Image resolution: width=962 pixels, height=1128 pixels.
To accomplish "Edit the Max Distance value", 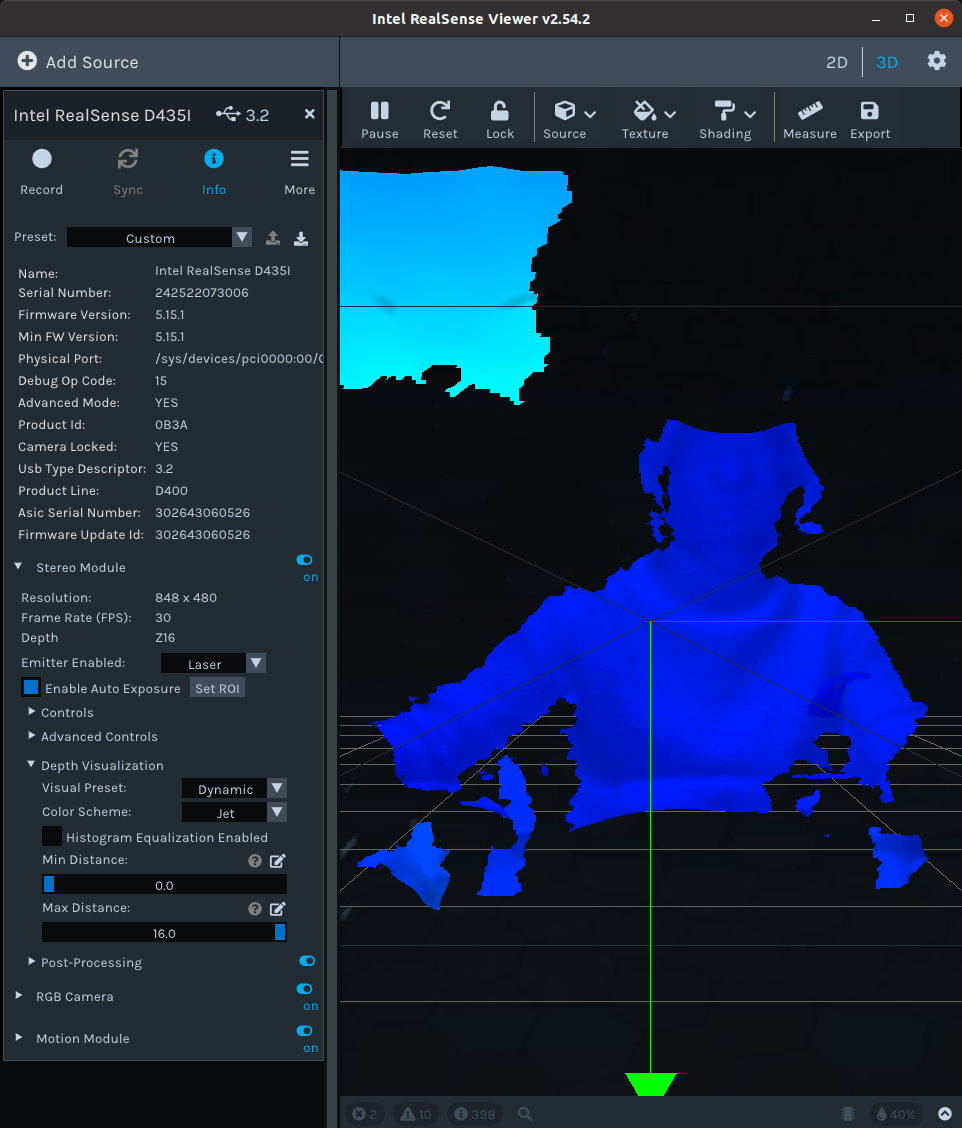I will tap(277, 909).
